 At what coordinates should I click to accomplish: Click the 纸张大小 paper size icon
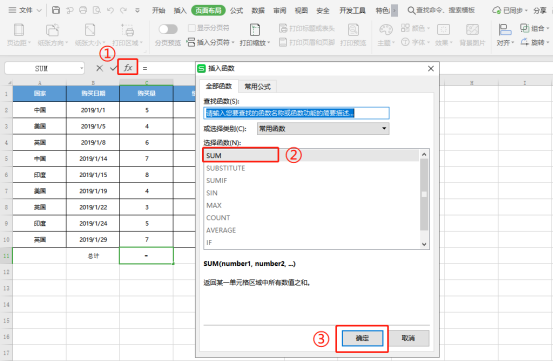coord(90,30)
